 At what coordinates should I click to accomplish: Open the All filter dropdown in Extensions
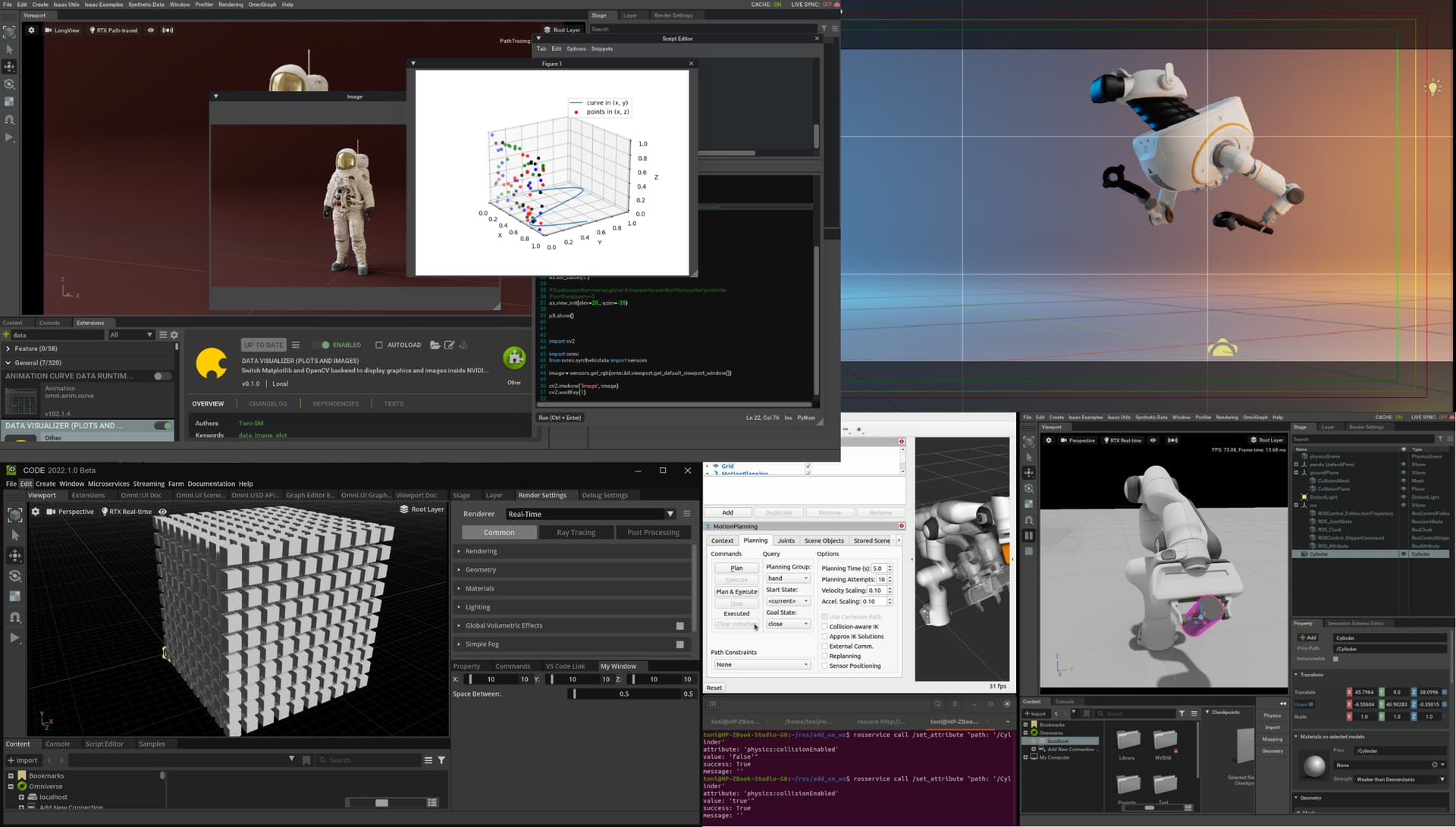coord(131,335)
